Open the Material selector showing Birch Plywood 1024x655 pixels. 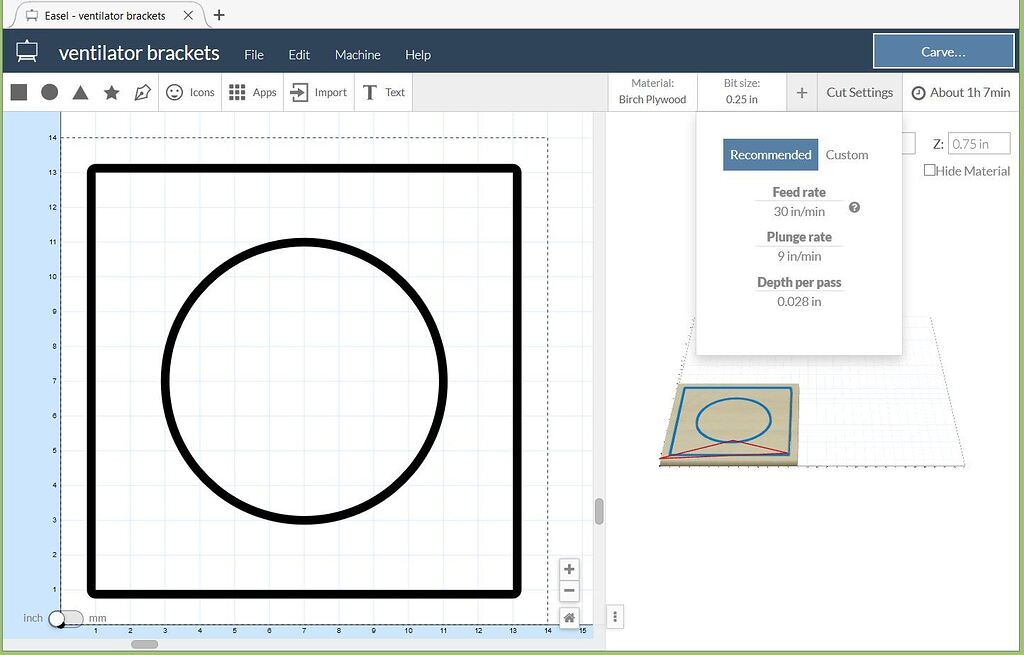click(652, 92)
